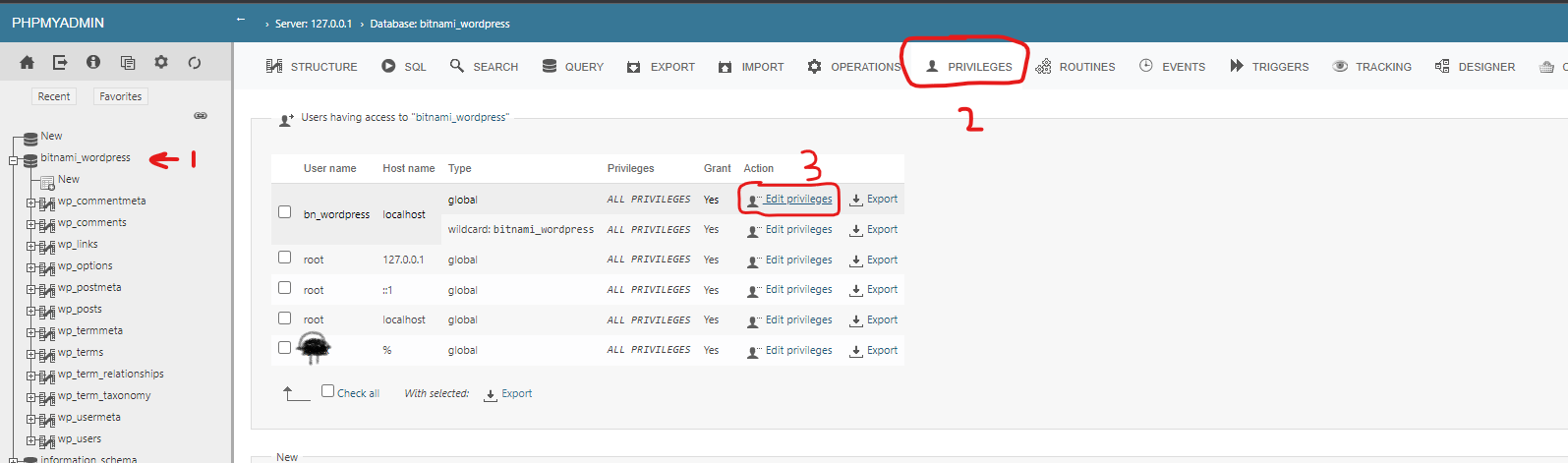1568x463 pixels.
Task: Go to phpMyAdmin home icon
Action: (27, 62)
